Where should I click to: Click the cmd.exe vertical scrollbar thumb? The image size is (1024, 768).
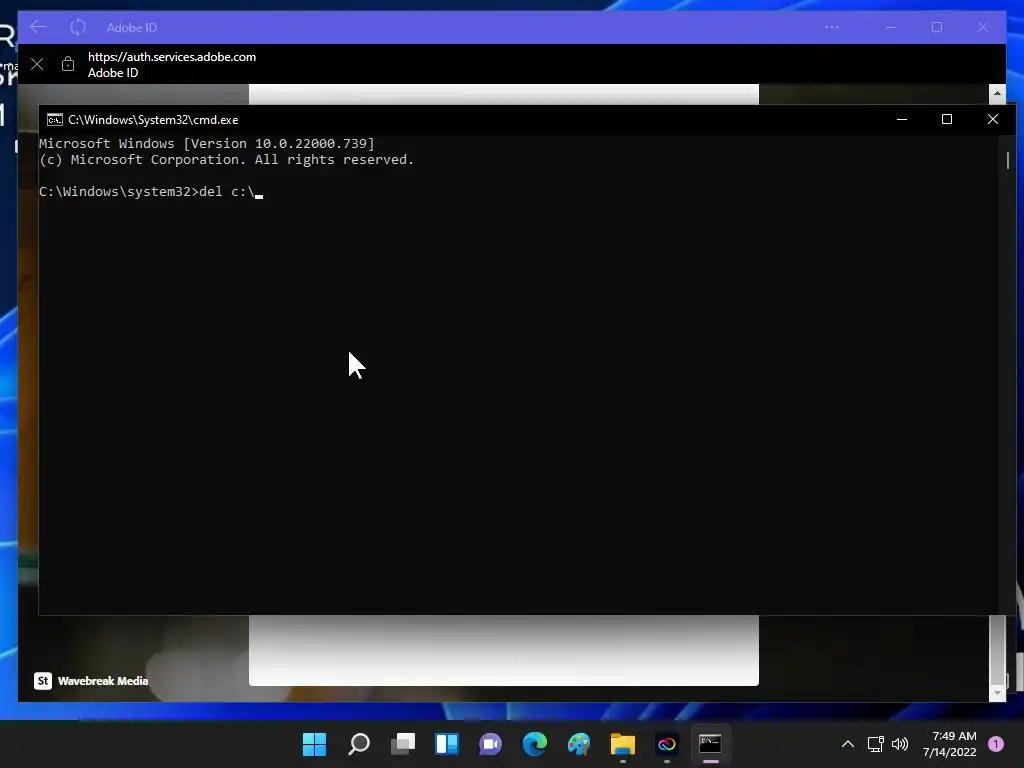(x=1008, y=160)
